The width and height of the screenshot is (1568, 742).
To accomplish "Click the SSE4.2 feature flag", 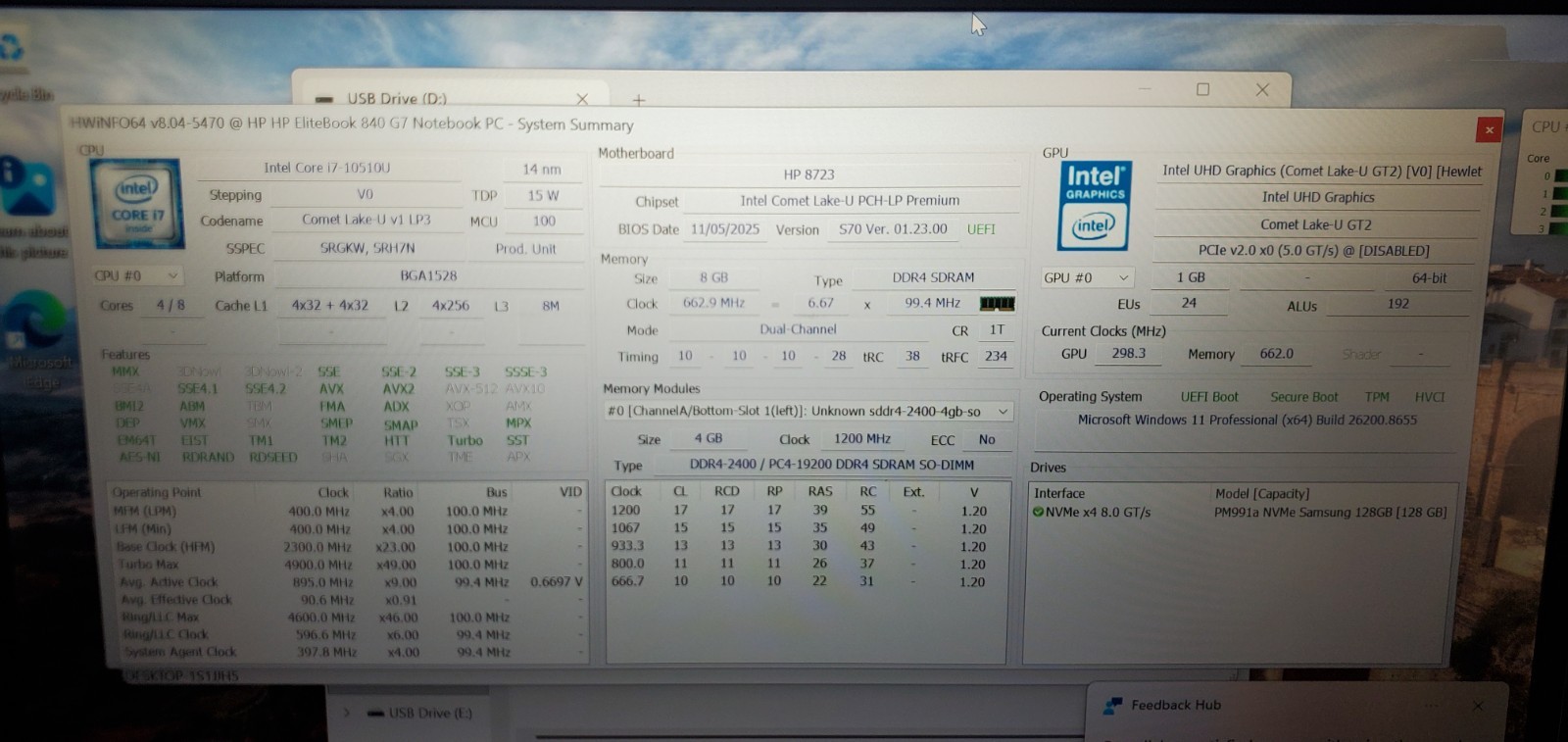I will tap(266, 389).
